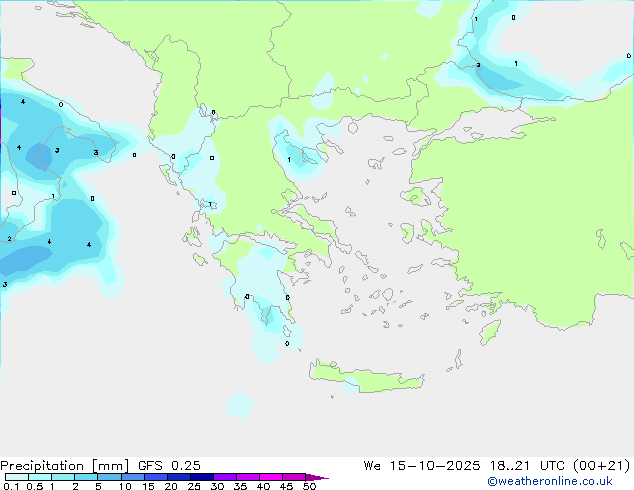Screen dimensions: 634x490
Task: Click the '18..21 UTC' time label
Action: click(x=527, y=466)
